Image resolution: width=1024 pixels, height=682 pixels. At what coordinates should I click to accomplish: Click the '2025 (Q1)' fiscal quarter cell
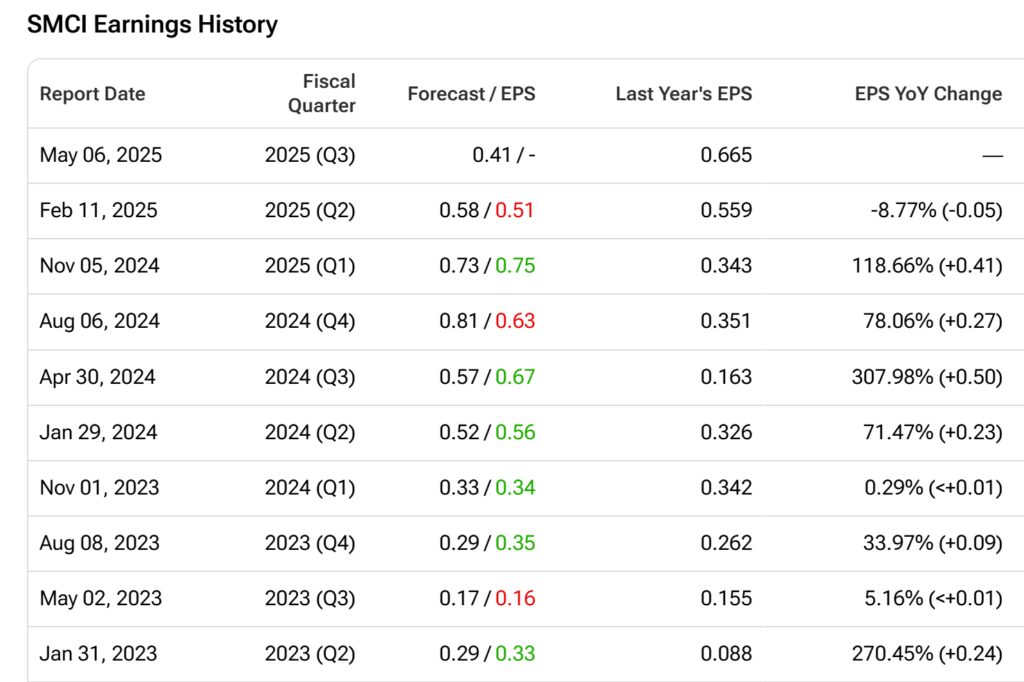point(310,266)
